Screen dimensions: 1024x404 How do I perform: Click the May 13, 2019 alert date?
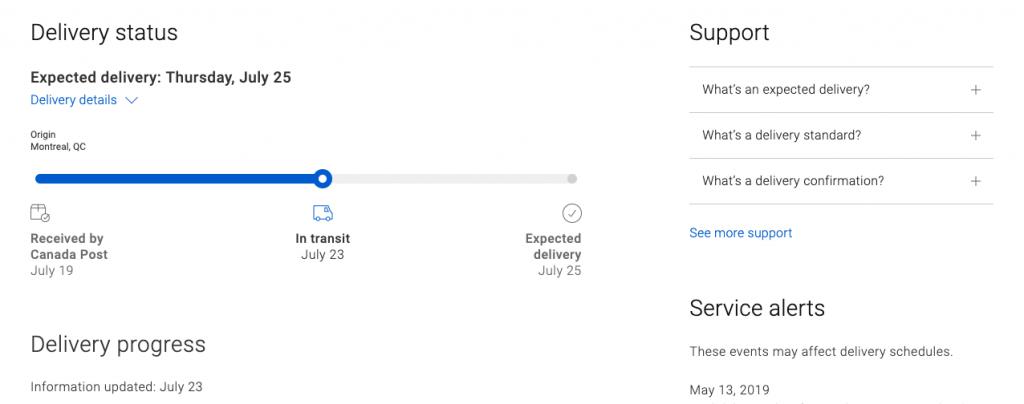point(729,390)
